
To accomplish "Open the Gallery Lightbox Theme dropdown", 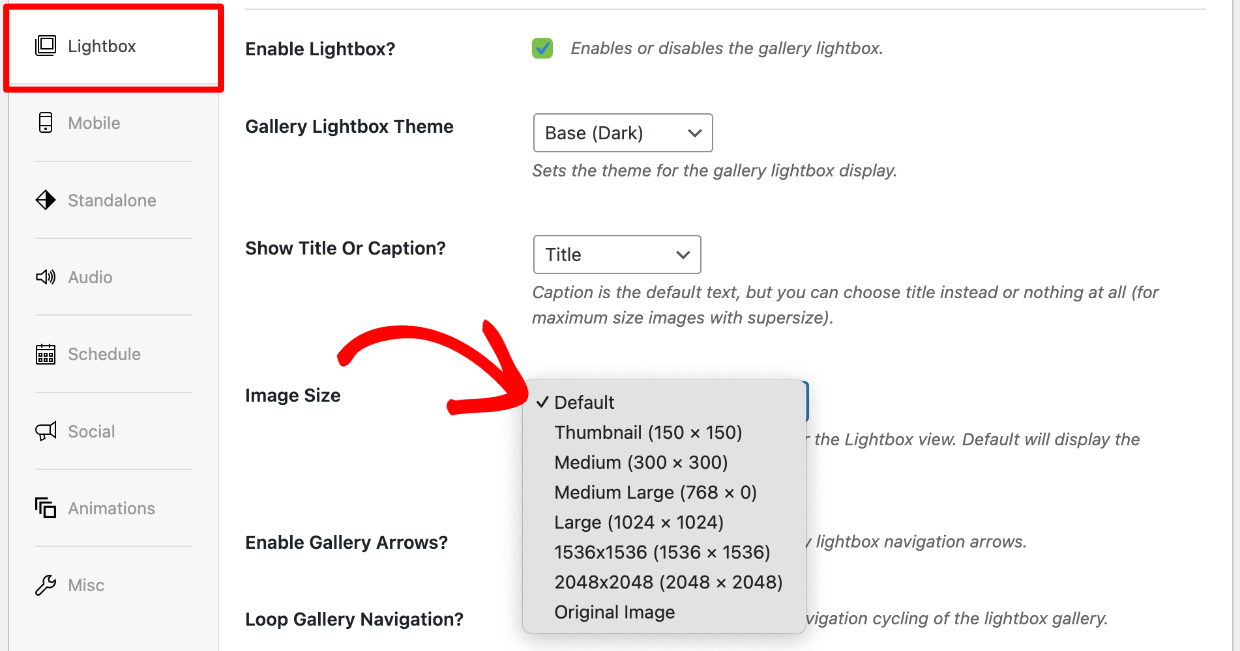I will [622, 132].
